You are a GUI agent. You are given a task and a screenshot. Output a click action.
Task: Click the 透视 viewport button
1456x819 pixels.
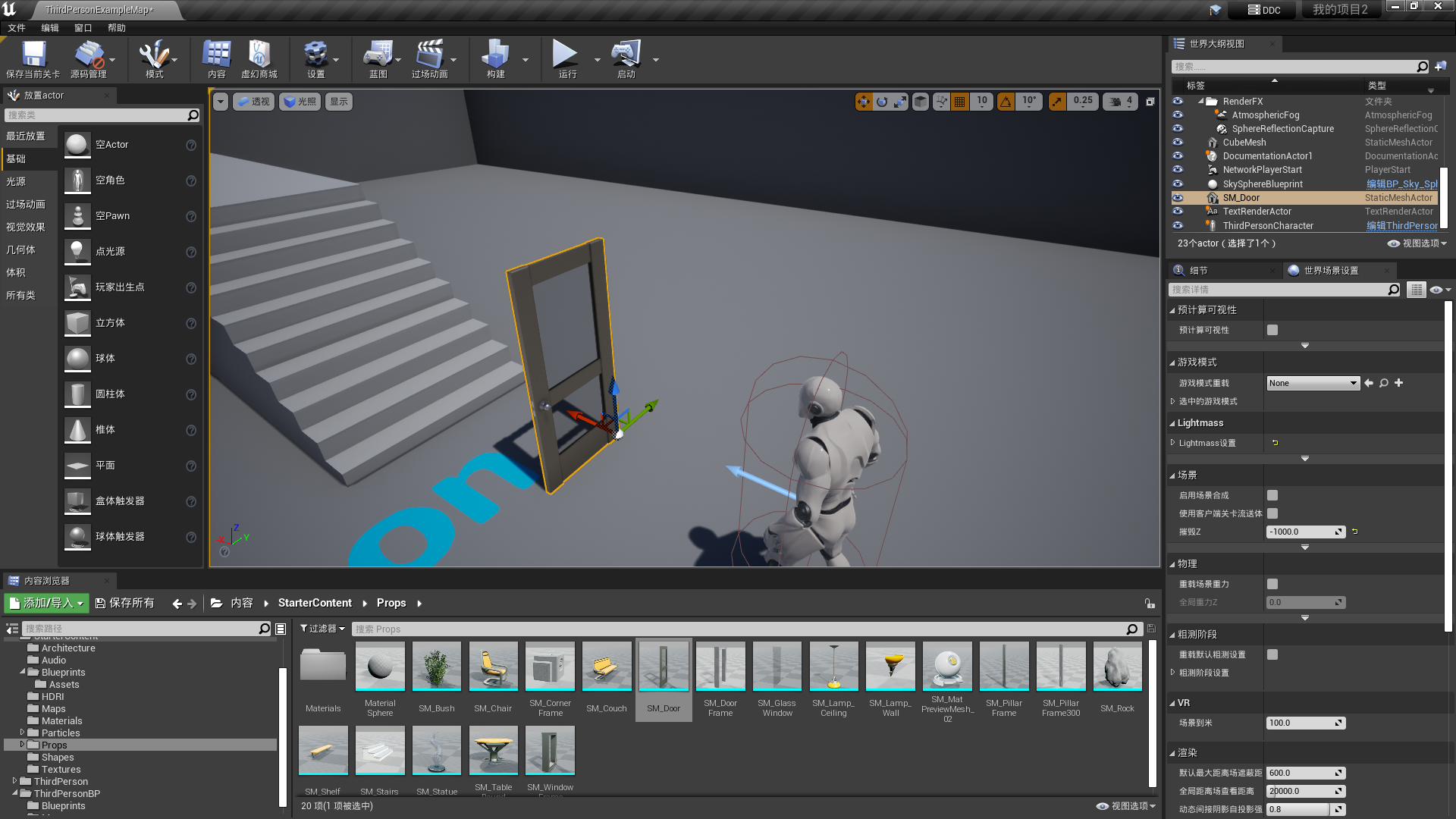pos(253,102)
